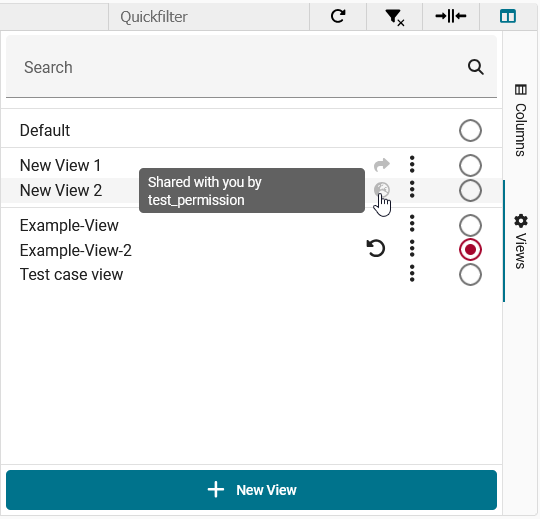This screenshot has height=519, width=540.
Task: Select the New View 1 radio button
Action: (x=470, y=165)
